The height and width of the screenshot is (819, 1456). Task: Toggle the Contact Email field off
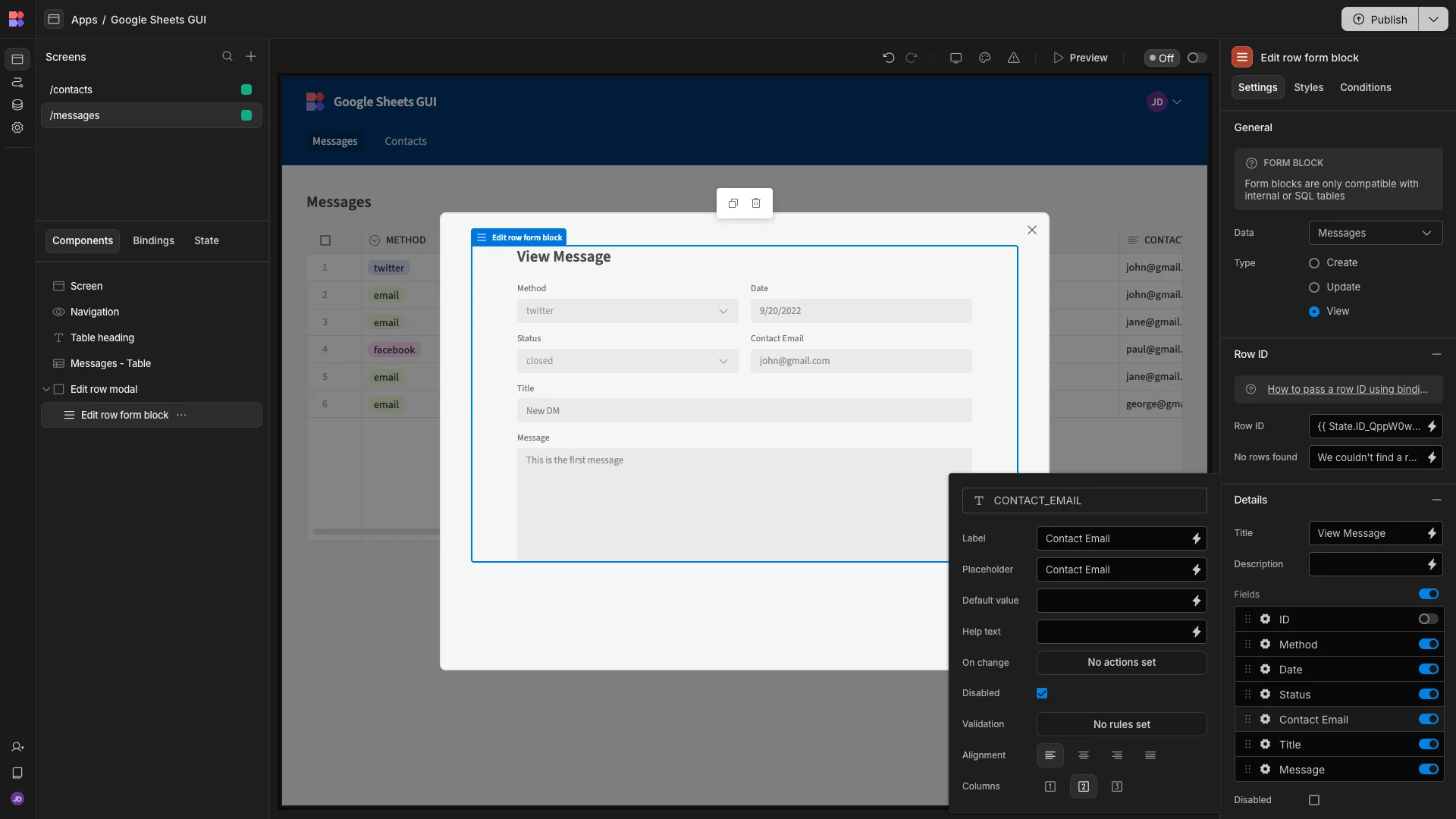(1429, 720)
